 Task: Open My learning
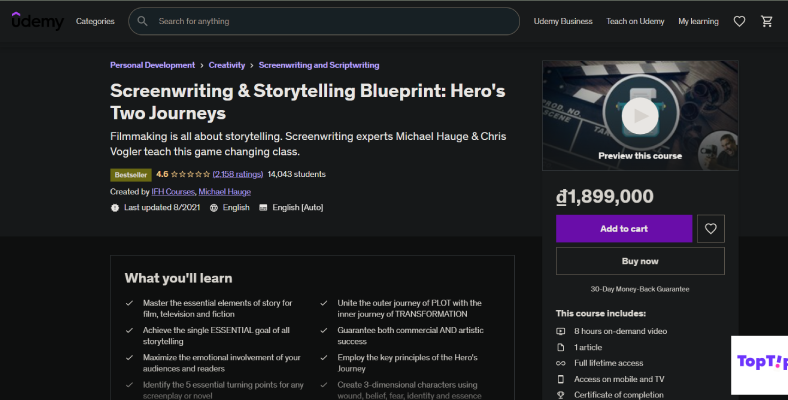point(698,21)
